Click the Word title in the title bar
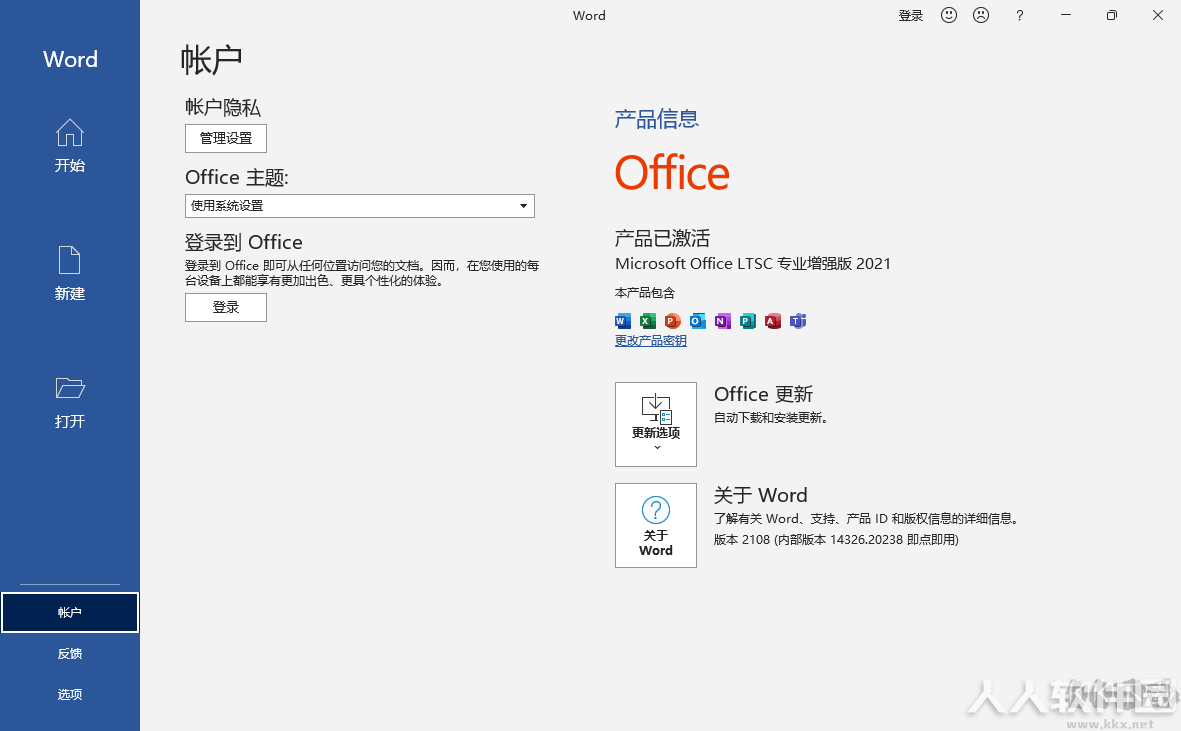 click(589, 15)
